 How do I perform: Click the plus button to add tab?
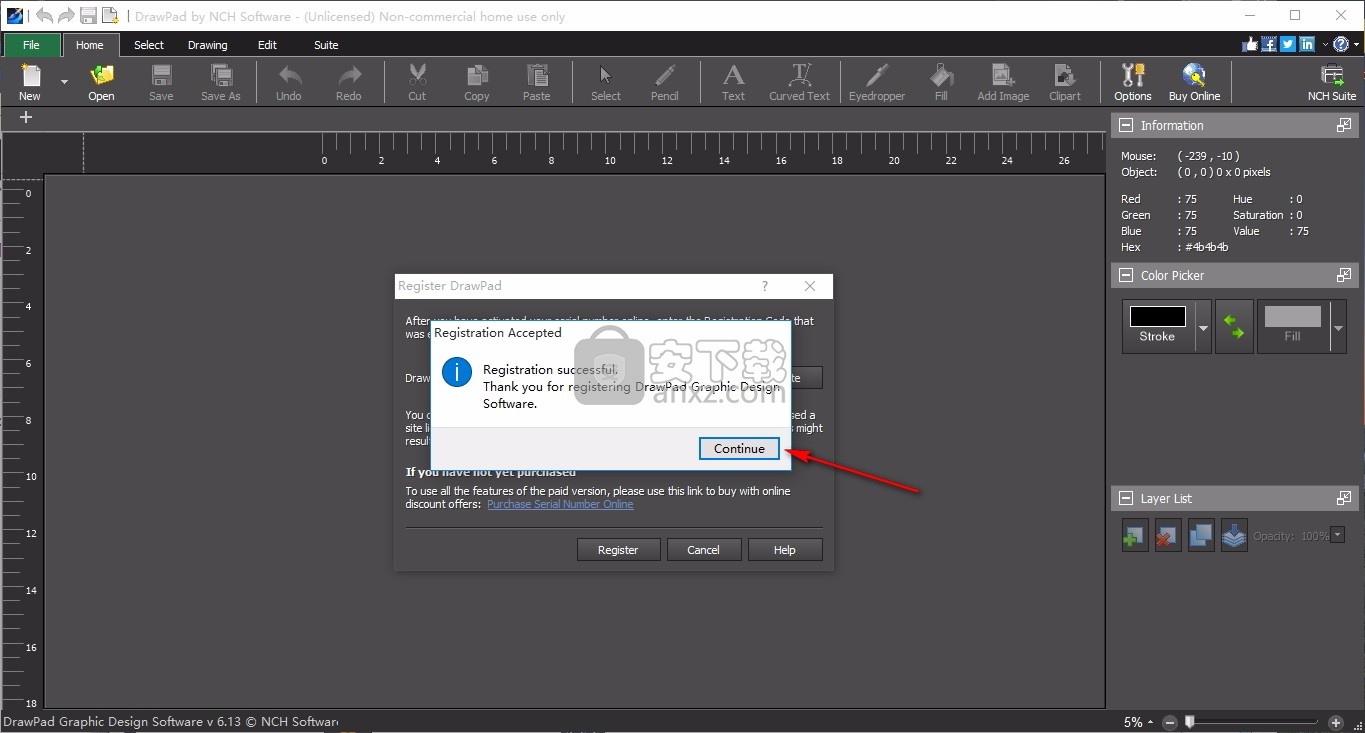point(26,117)
